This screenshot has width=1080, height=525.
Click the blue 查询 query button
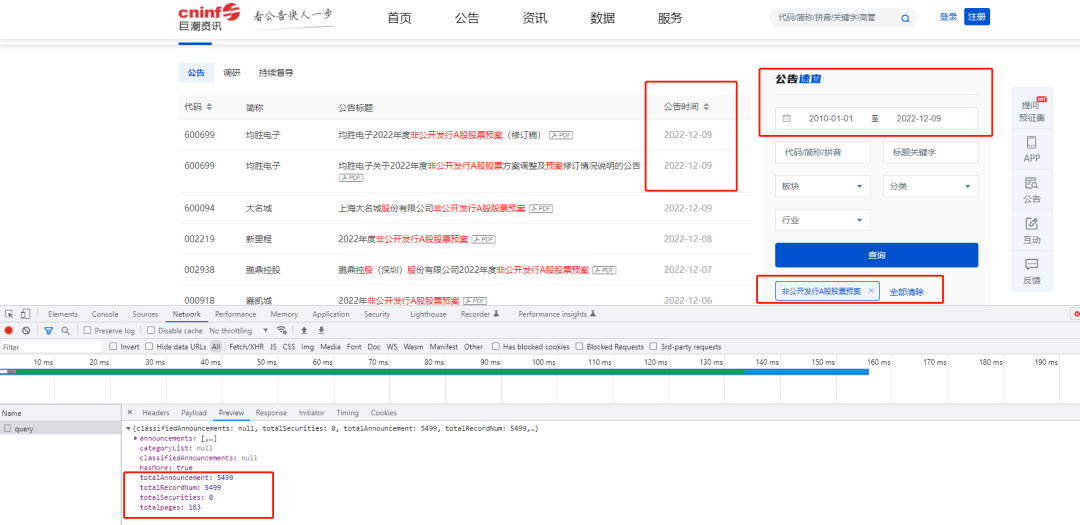pyautogui.click(x=876, y=255)
